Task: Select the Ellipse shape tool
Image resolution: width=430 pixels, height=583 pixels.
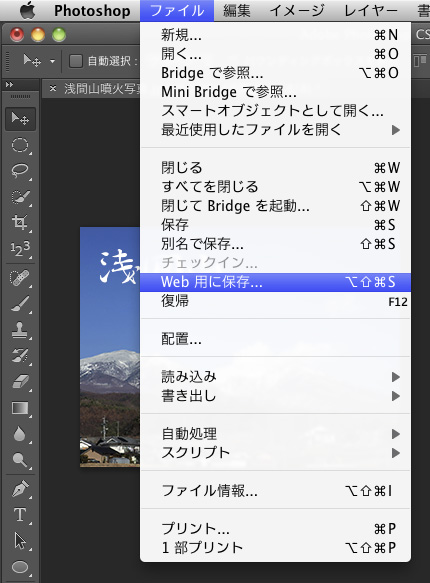Action: (x=20, y=567)
